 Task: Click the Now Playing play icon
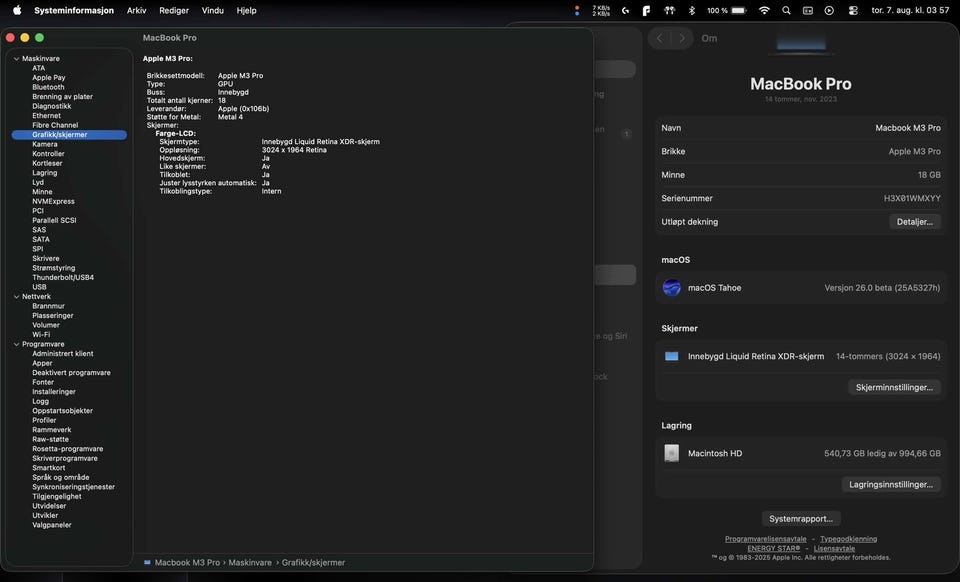pos(829,10)
